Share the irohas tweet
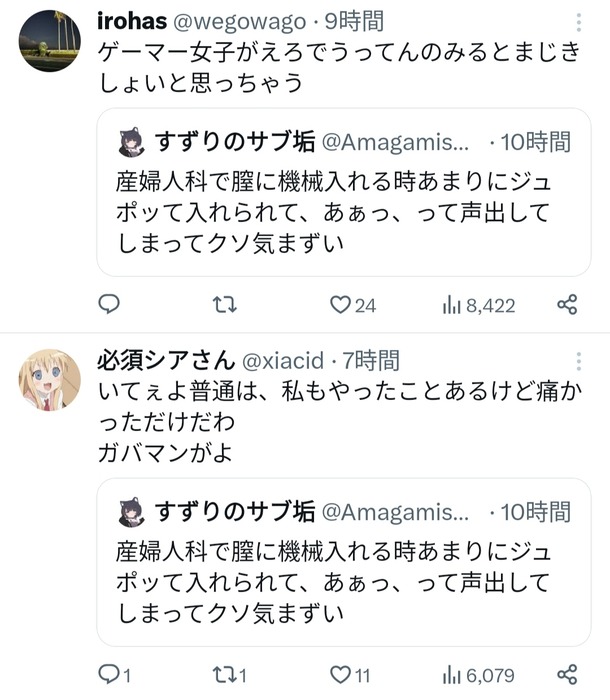 point(567,305)
